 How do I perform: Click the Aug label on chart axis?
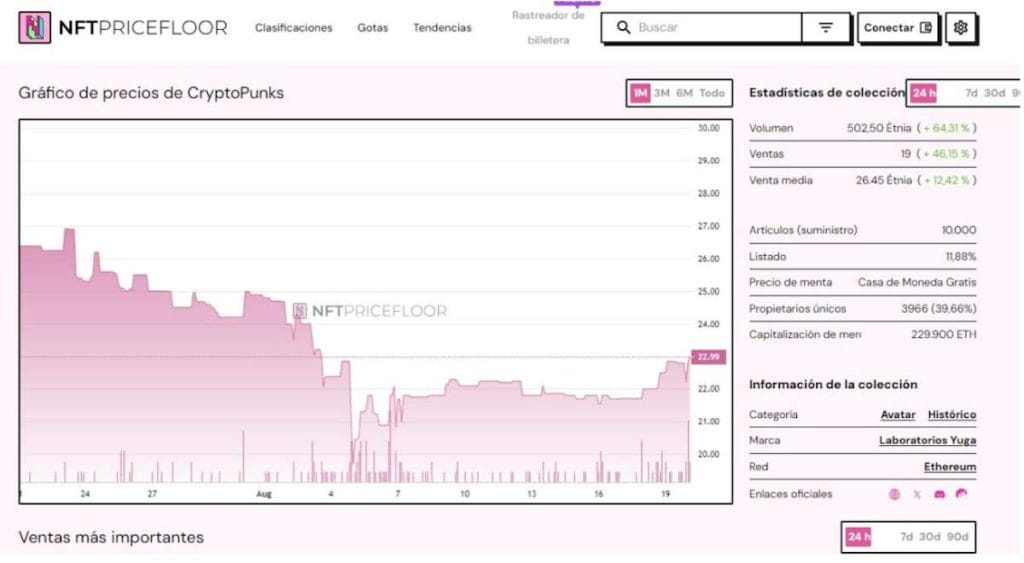tap(264, 494)
